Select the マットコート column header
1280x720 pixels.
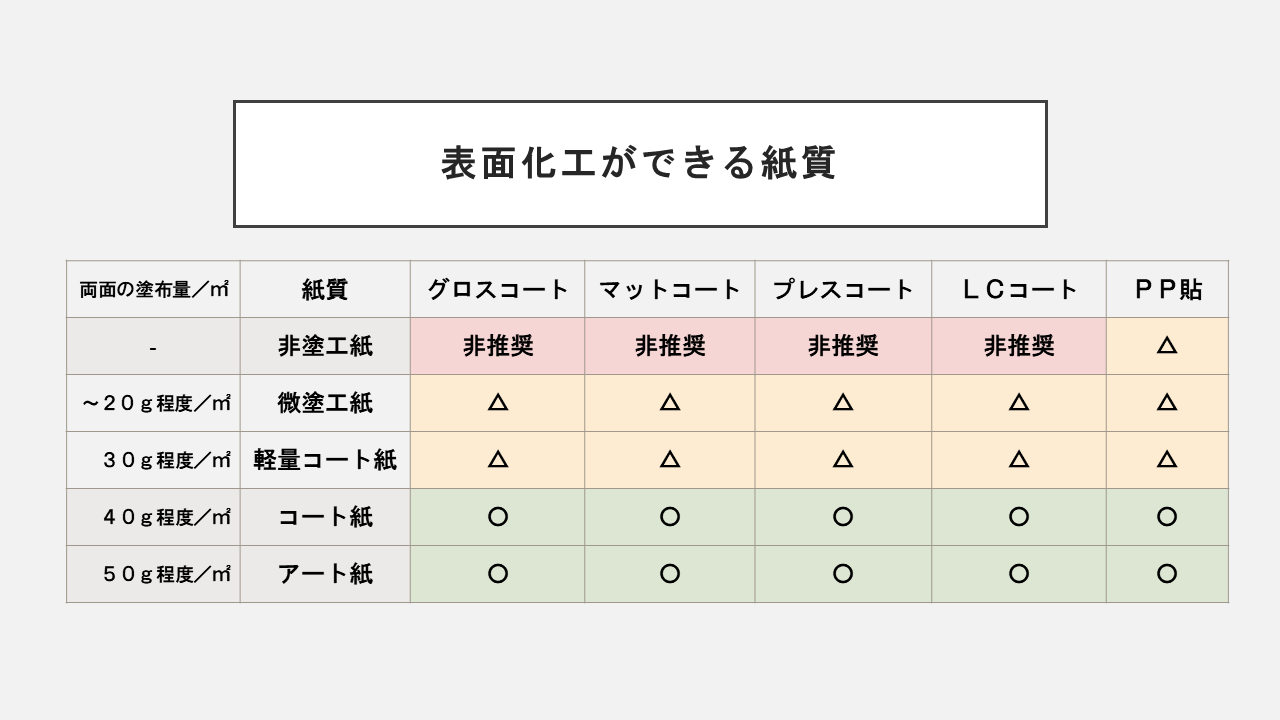(x=670, y=290)
